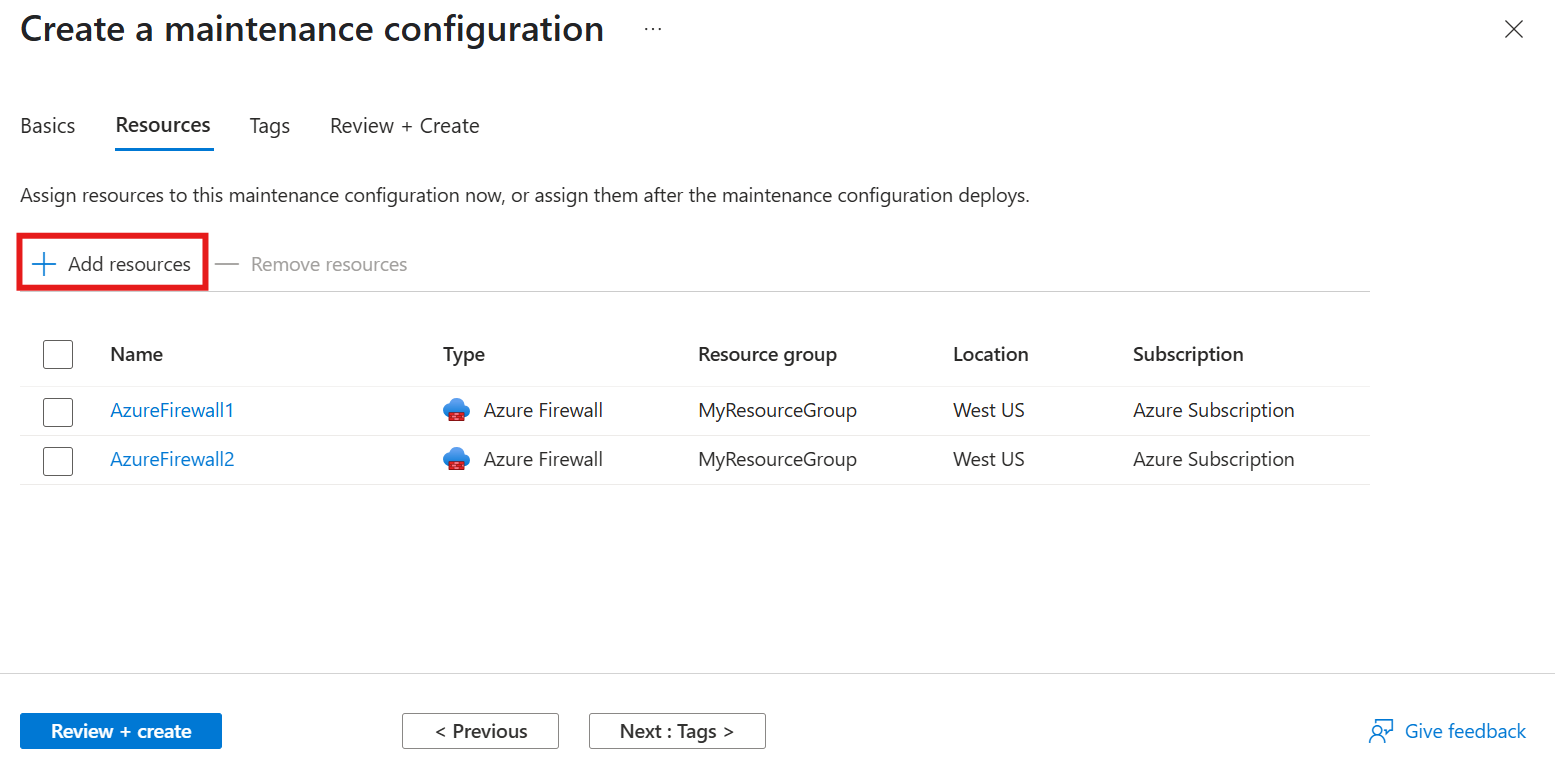Image resolution: width=1555 pixels, height=757 pixels.
Task: Click the Next : Tags button
Action: 677,731
